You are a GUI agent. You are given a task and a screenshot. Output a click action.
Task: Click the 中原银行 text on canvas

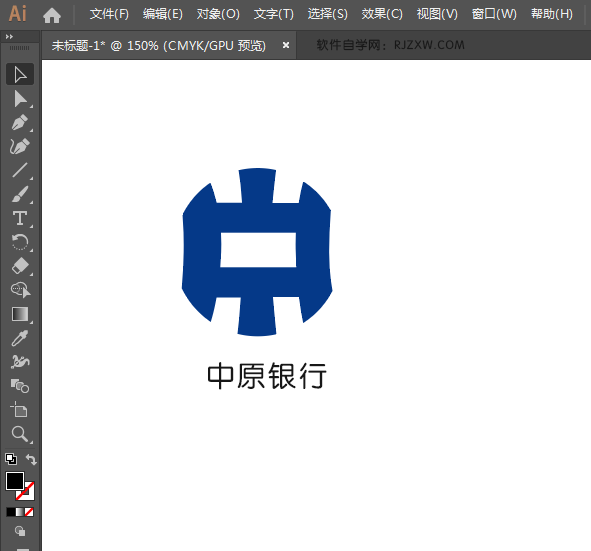266,376
